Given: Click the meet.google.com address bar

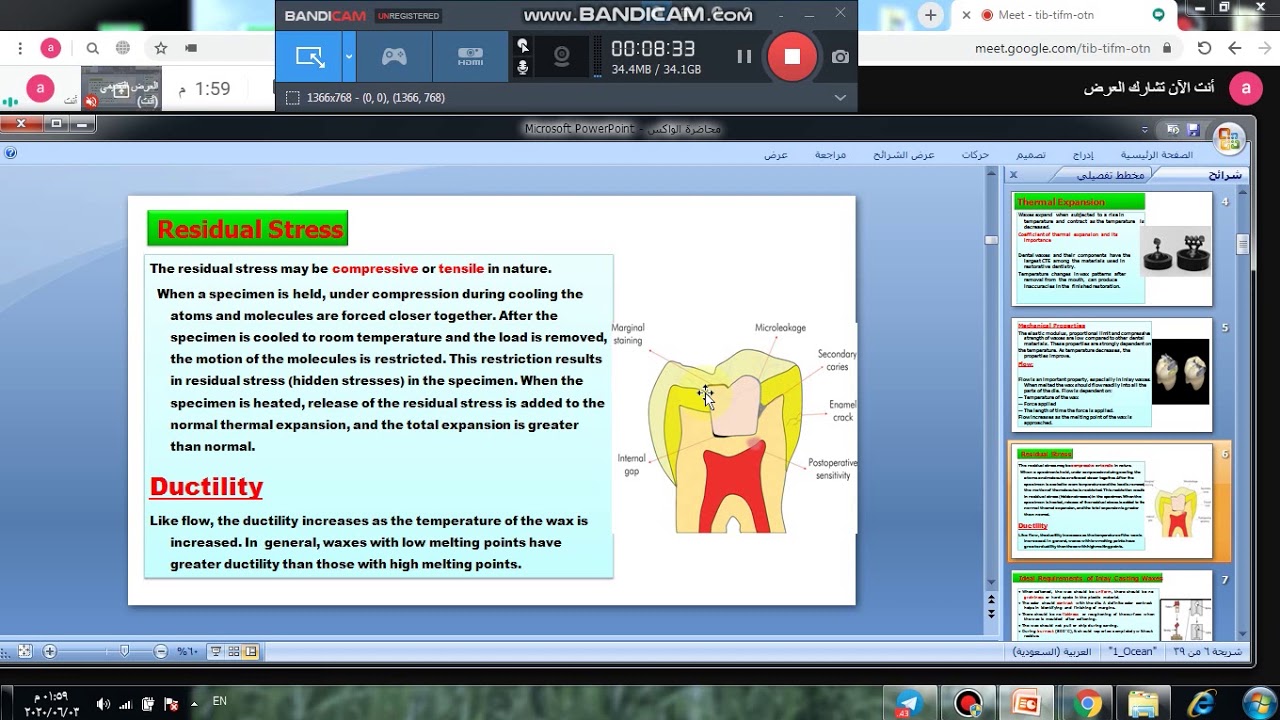Looking at the screenshot, I should point(1062,48).
